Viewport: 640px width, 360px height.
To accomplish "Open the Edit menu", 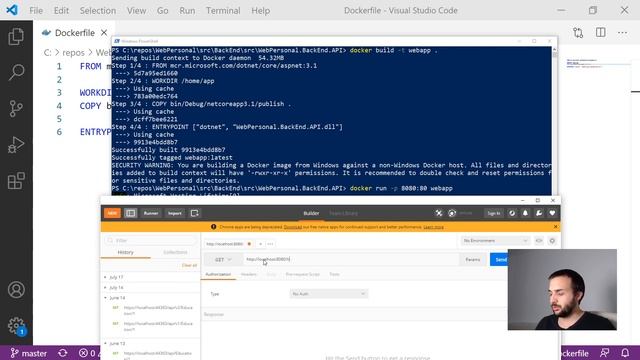I will [61, 11].
